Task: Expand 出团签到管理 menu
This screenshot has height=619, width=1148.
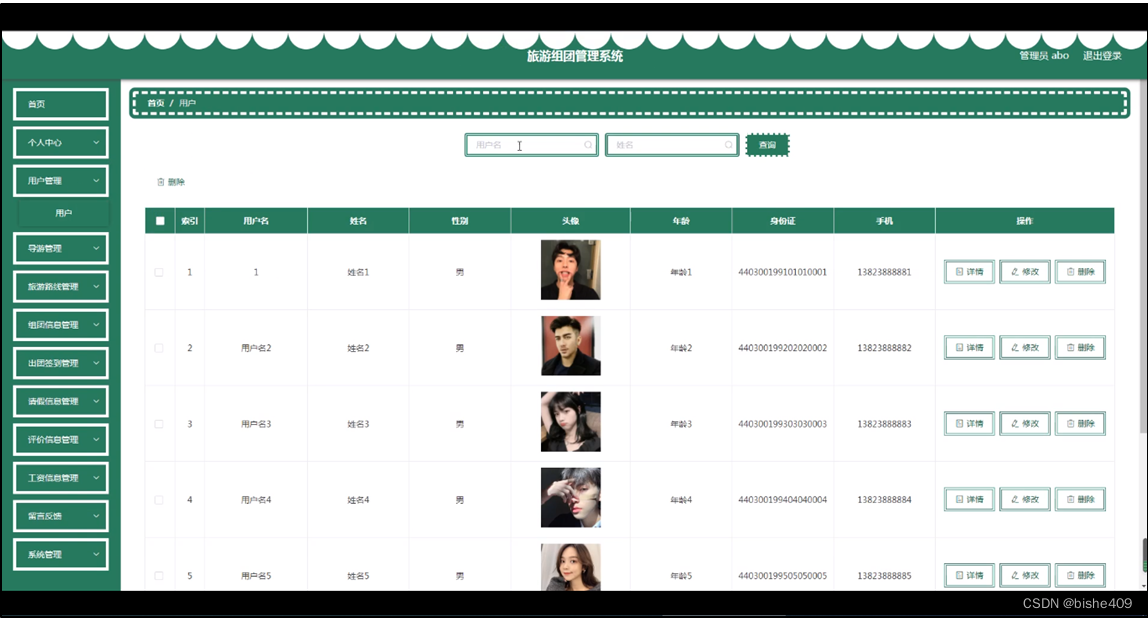Action: coord(61,363)
